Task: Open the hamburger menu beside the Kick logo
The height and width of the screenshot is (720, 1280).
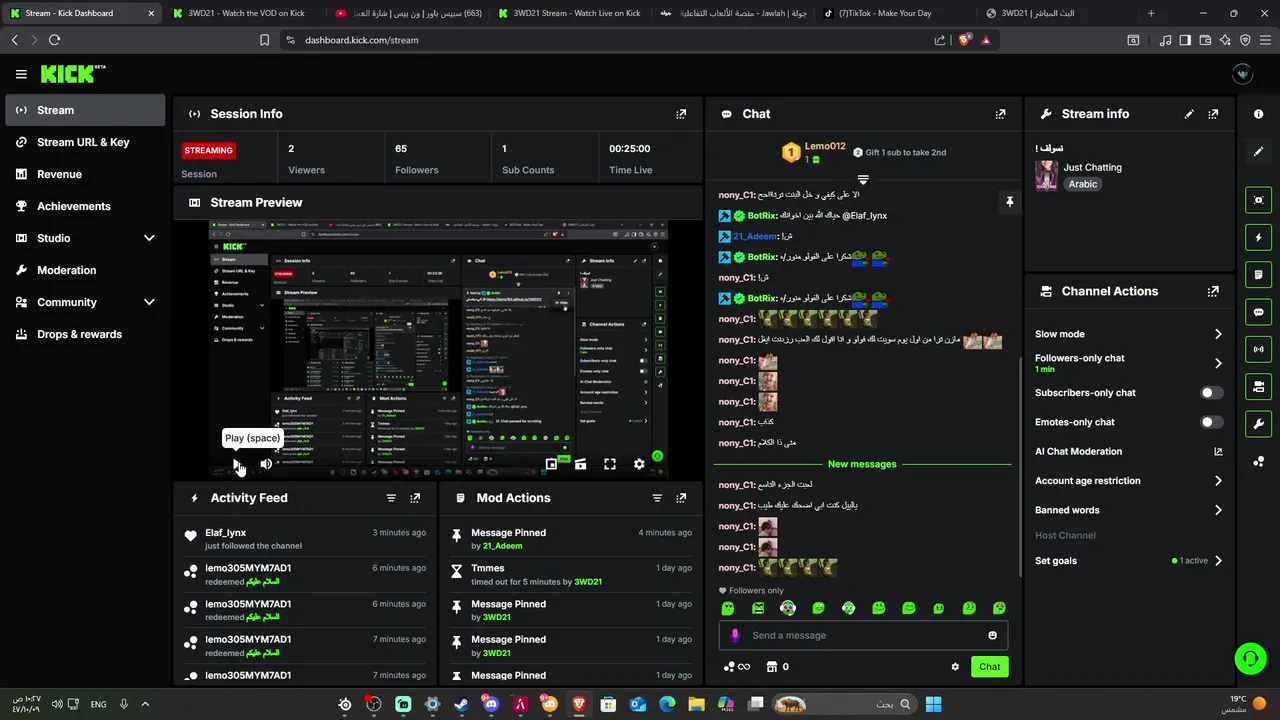Action: click(21, 74)
